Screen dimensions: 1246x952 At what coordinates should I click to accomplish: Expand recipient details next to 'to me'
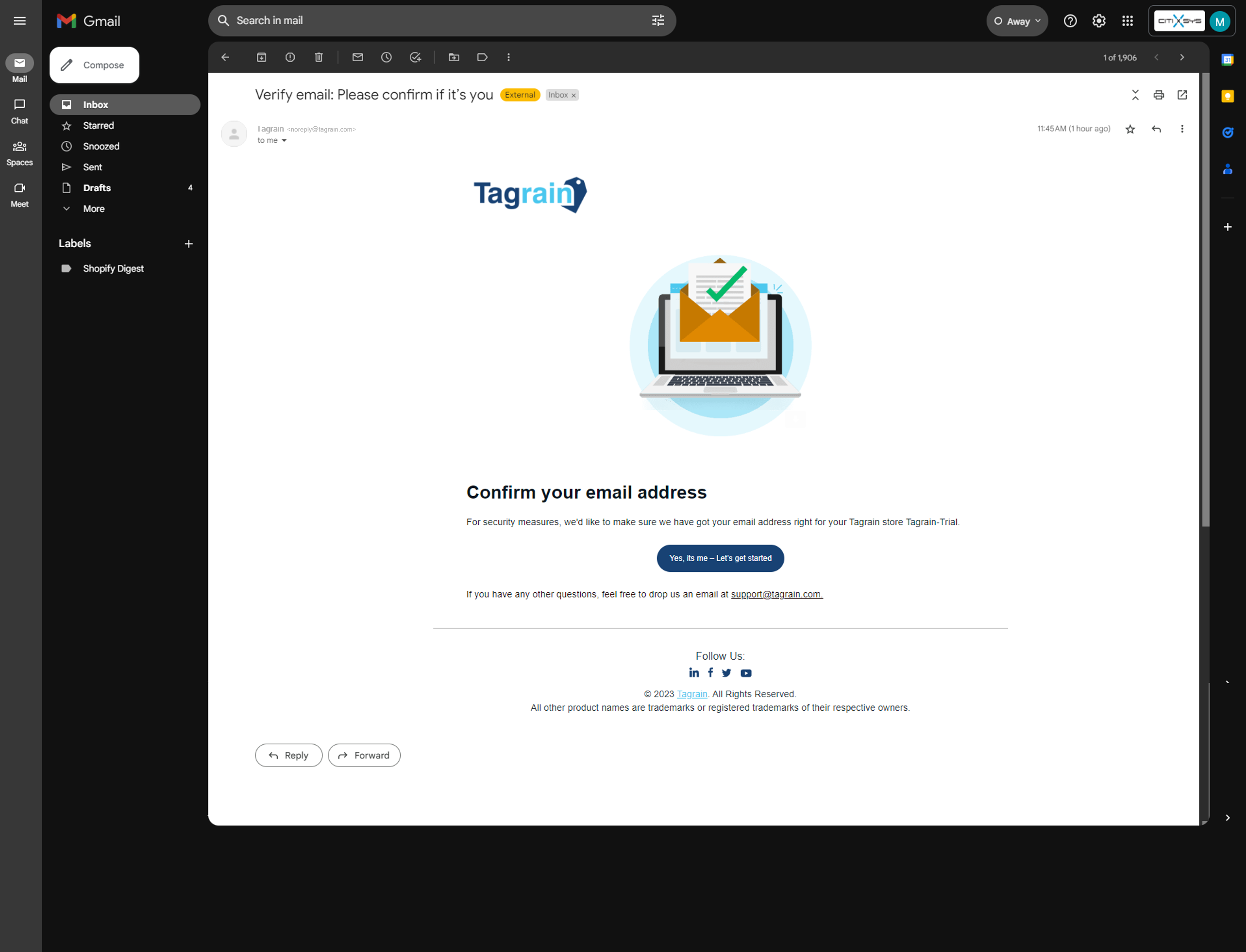tap(284, 140)
